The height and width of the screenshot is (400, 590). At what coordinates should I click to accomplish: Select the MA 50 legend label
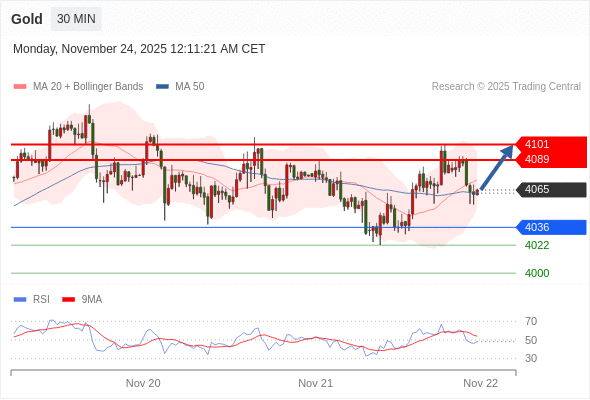tap(190, 87)
